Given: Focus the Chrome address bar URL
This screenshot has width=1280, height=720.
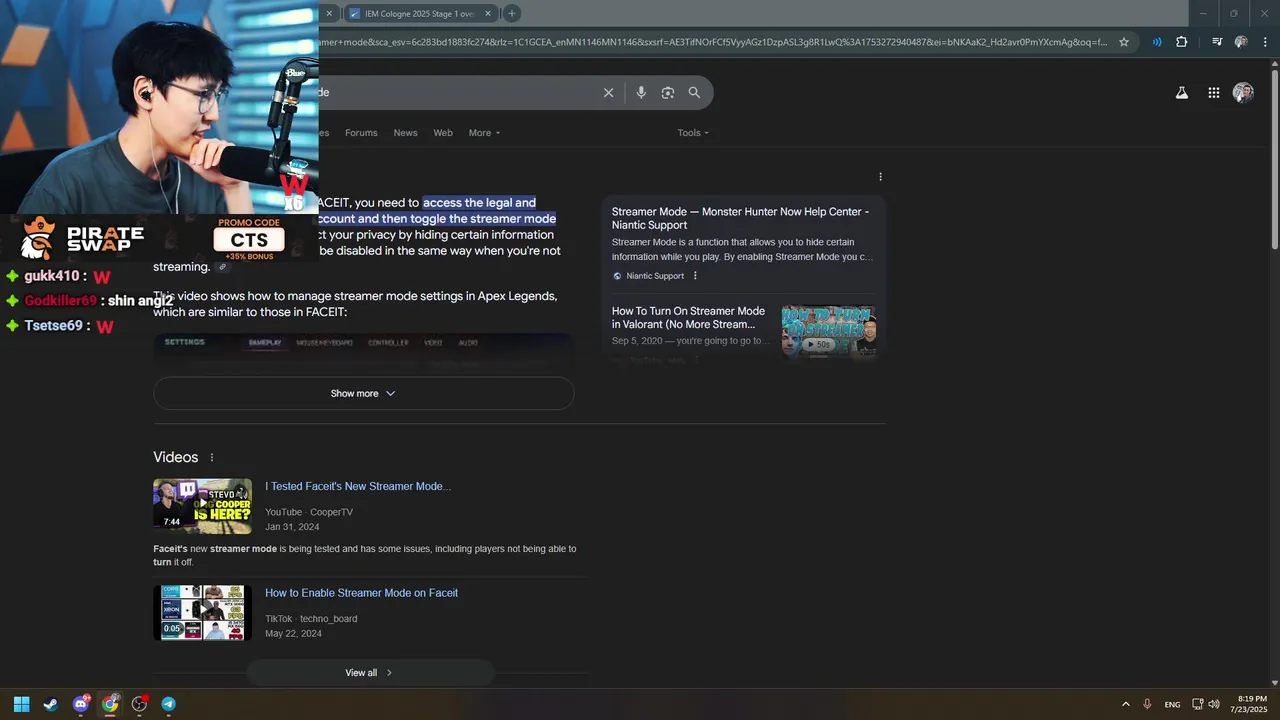Looking at the screenshot, I should (712, 42).
